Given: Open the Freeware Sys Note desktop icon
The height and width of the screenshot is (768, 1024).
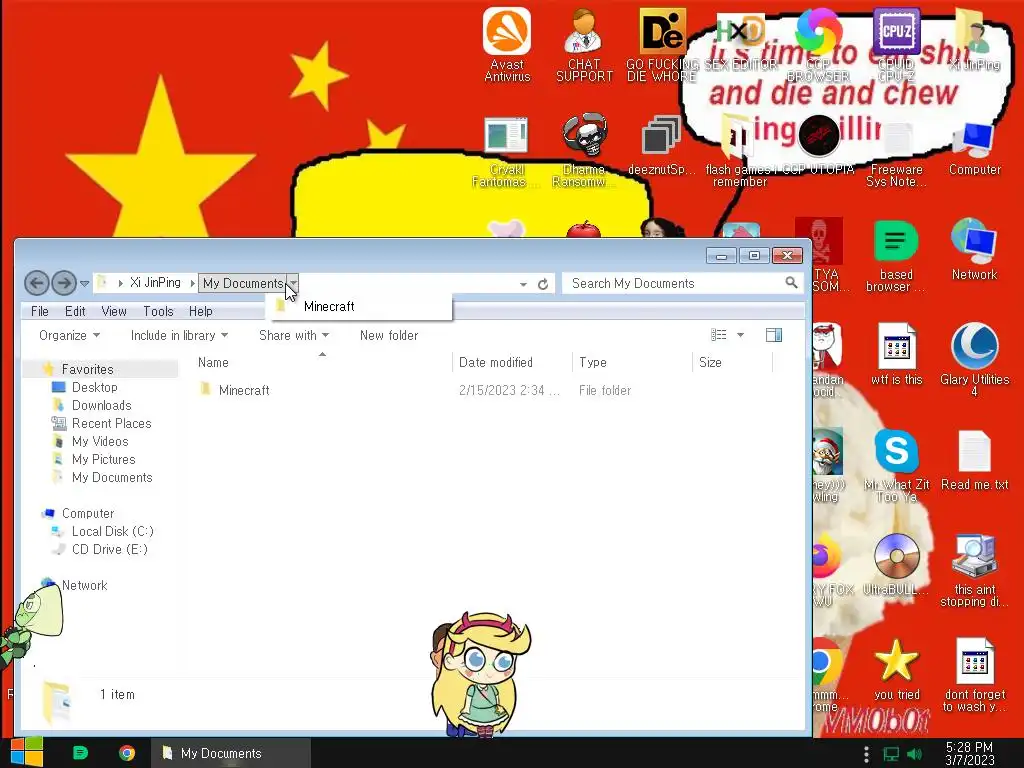Looking at the screenshot, I should click(896, 152).
